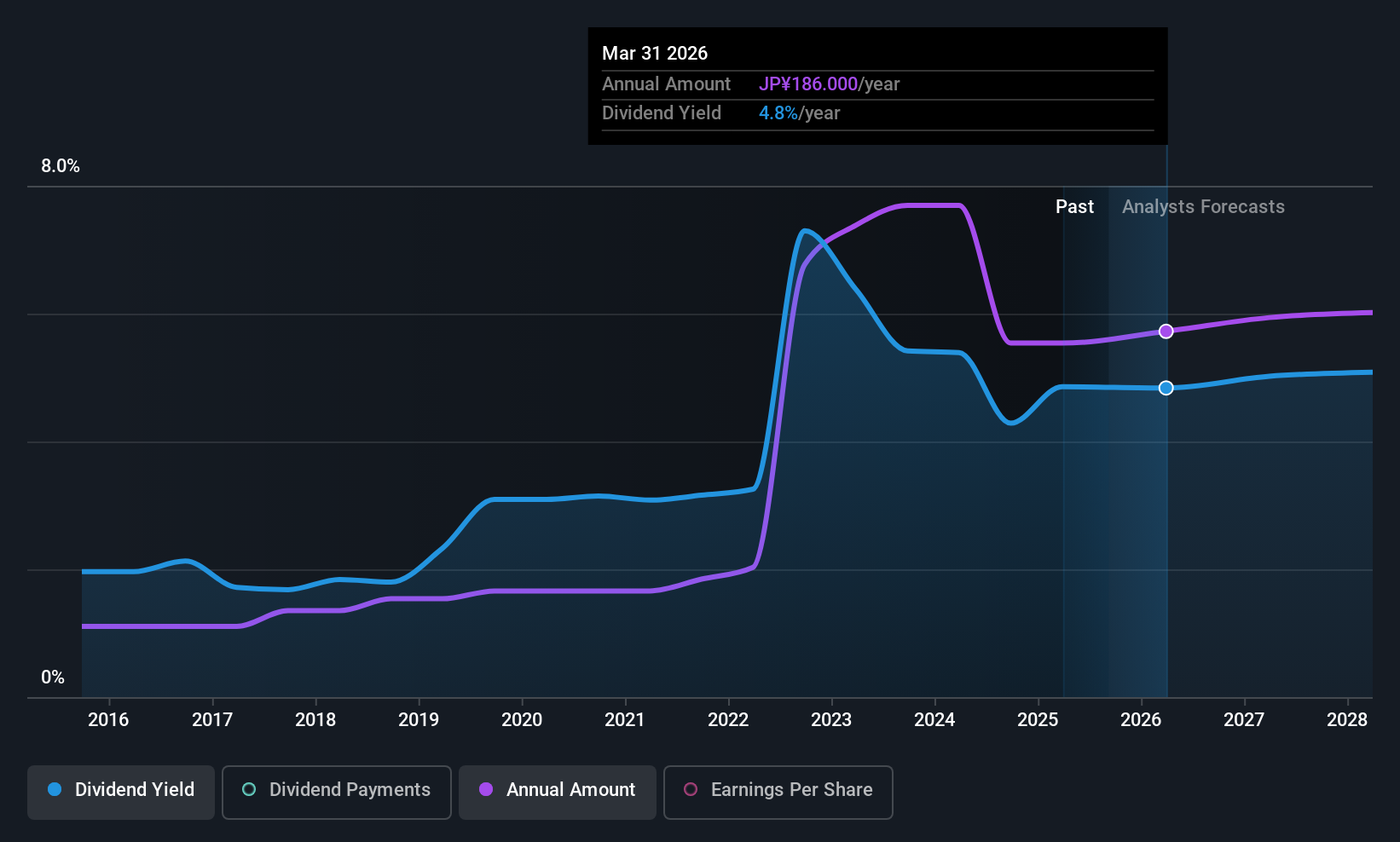Click the Analysts Forecasts region label

point(1203,207)
